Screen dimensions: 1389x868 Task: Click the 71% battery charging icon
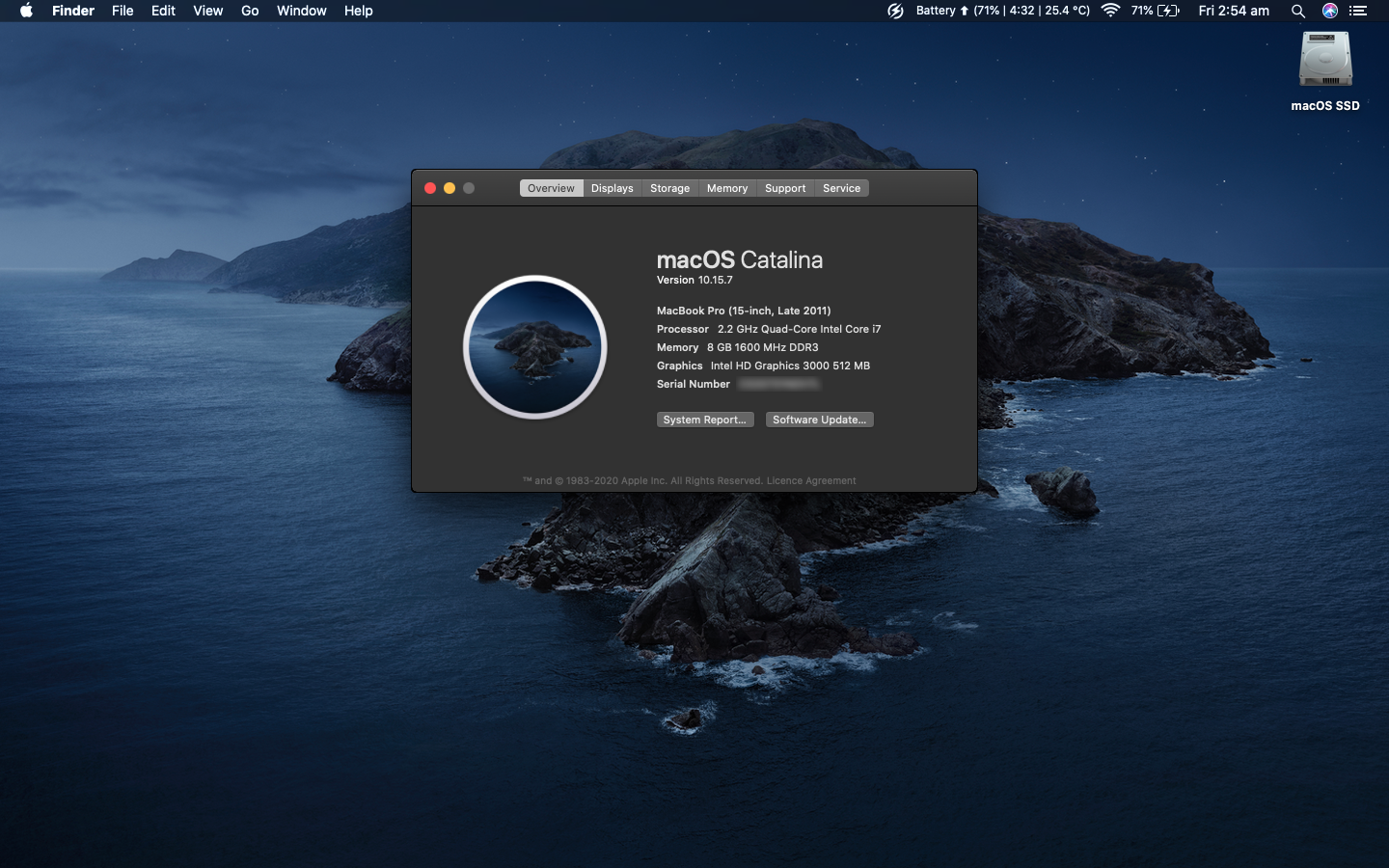(x=1156, y=11)
